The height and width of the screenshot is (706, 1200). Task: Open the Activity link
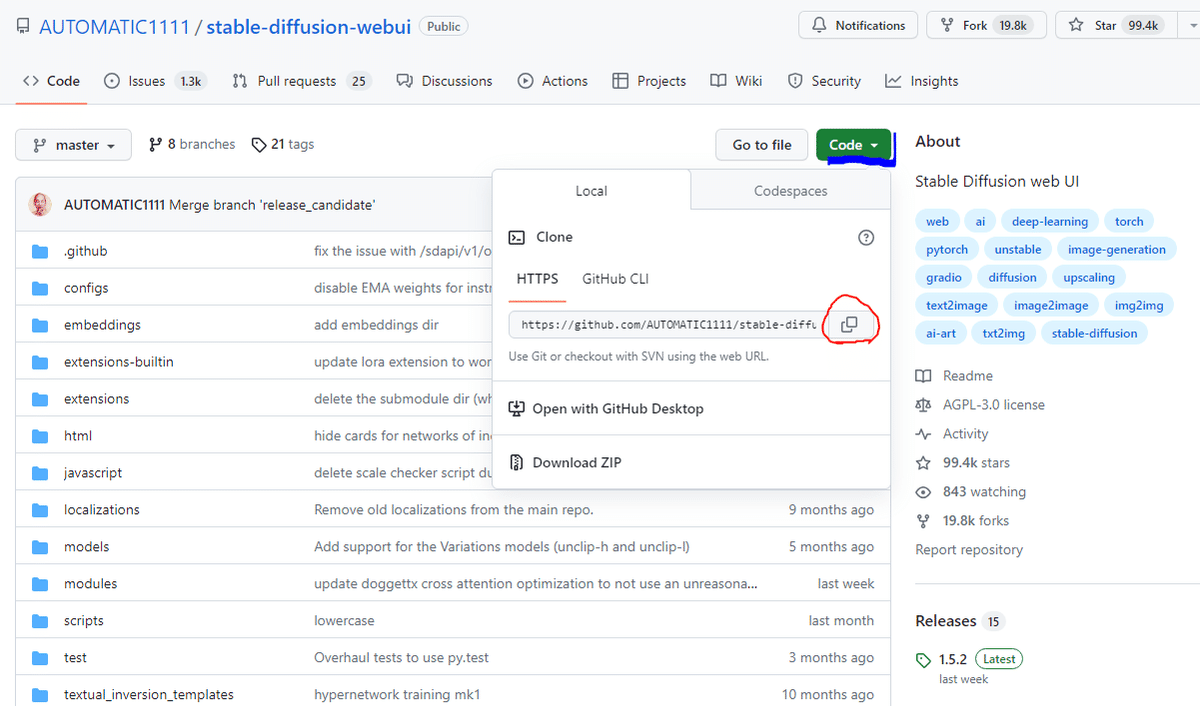pos(952,434)
